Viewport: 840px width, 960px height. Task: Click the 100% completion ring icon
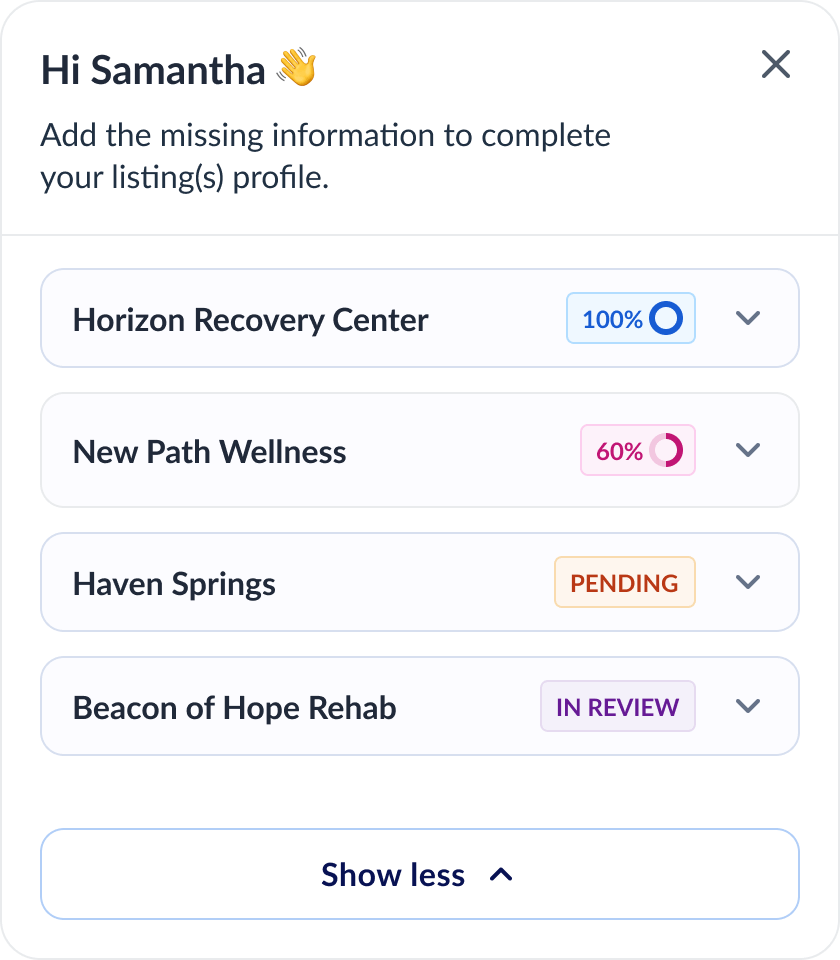(666, 318)
